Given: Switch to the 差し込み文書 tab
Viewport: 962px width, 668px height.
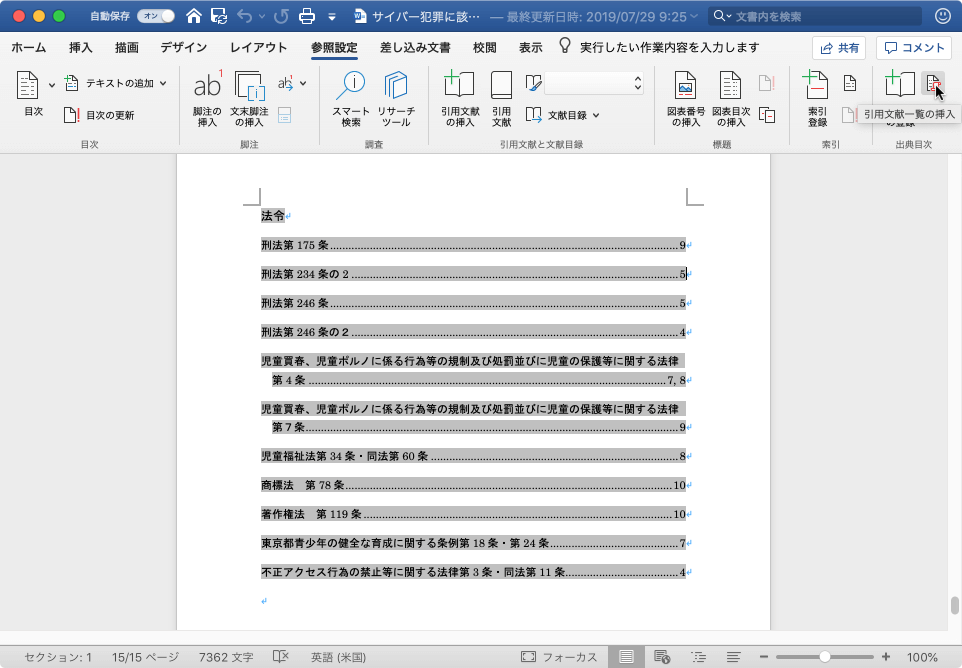Looking at the screenshot, I should (x=415, y=48).
